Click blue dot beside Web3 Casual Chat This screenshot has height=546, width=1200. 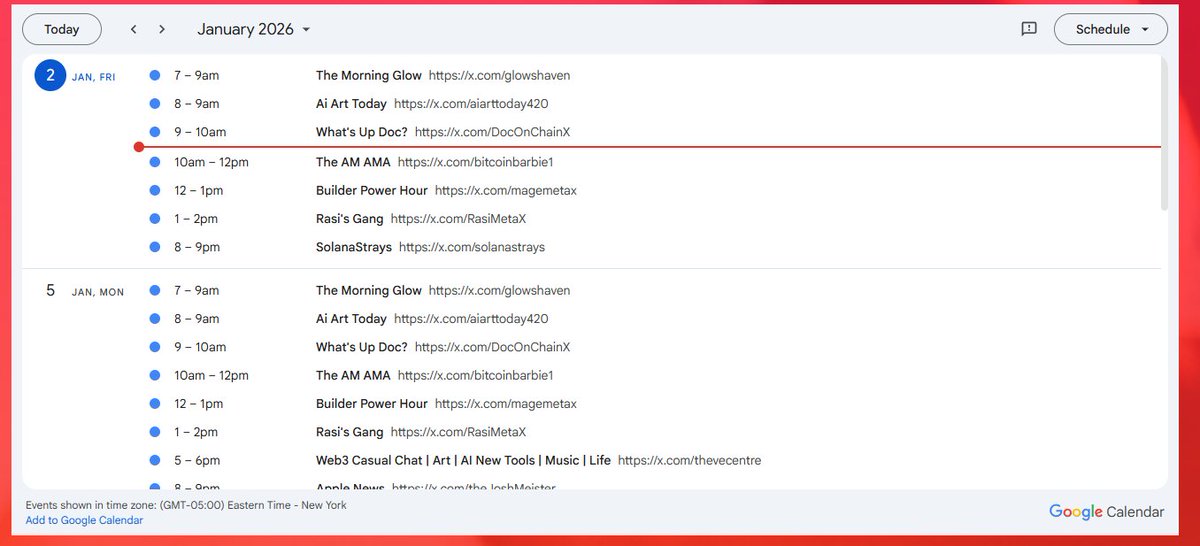[154, 460]
